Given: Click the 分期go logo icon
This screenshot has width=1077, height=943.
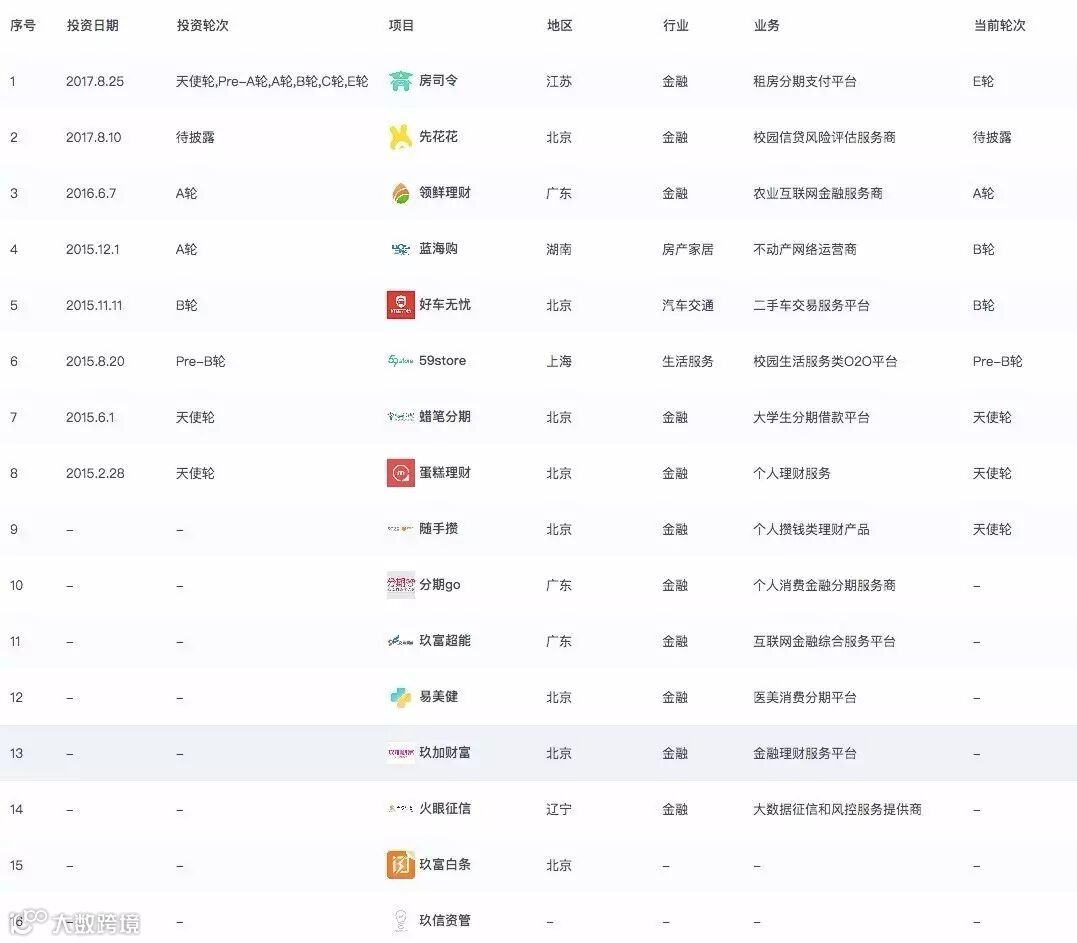Looking at the screenshot, I should click(x=400, y=585).
